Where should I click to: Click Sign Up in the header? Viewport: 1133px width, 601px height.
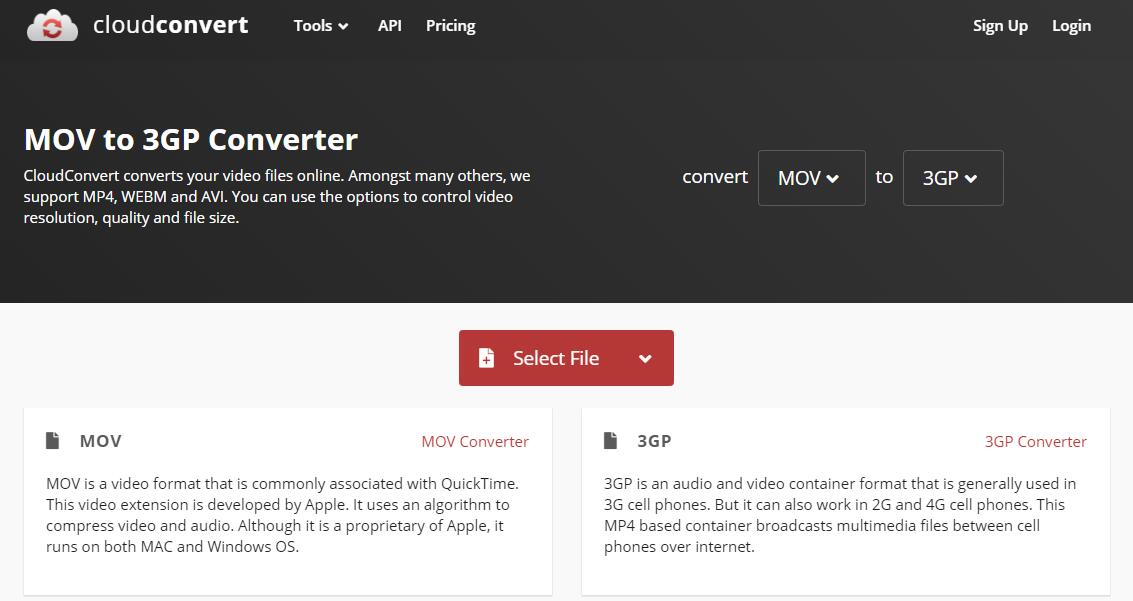tap(1000, 26)
